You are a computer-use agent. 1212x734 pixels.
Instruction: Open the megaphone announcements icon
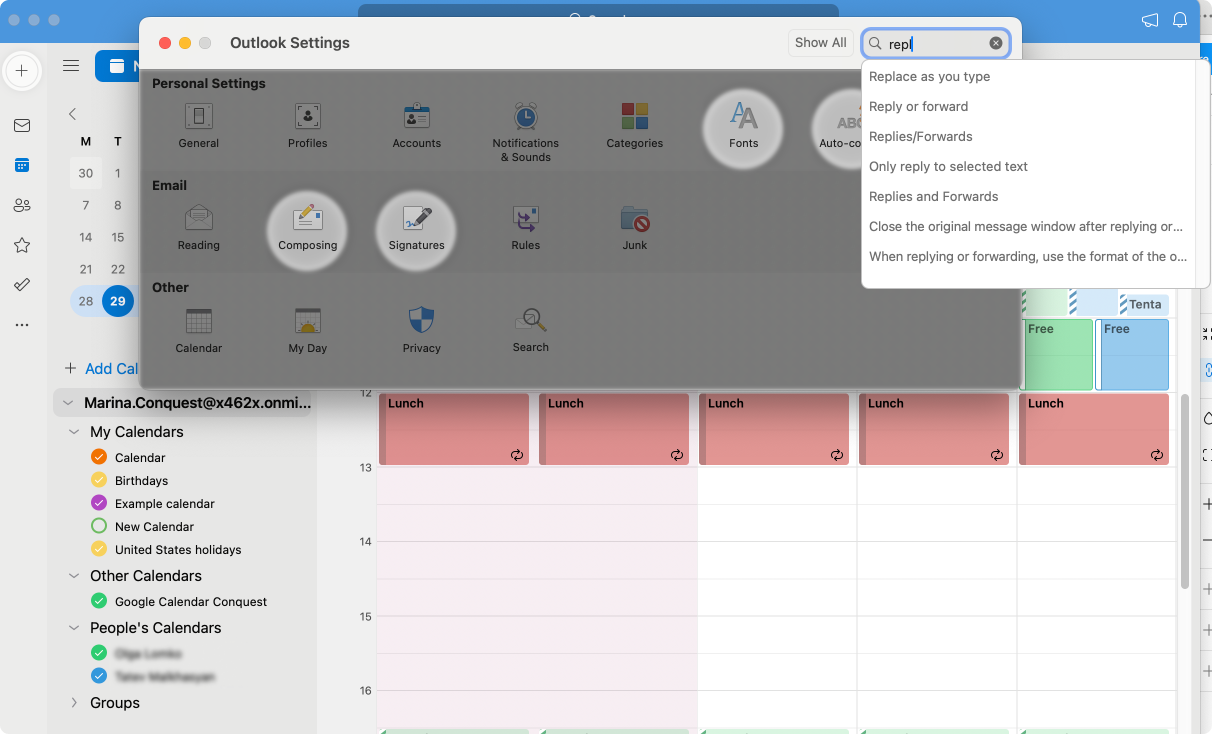1150,20
